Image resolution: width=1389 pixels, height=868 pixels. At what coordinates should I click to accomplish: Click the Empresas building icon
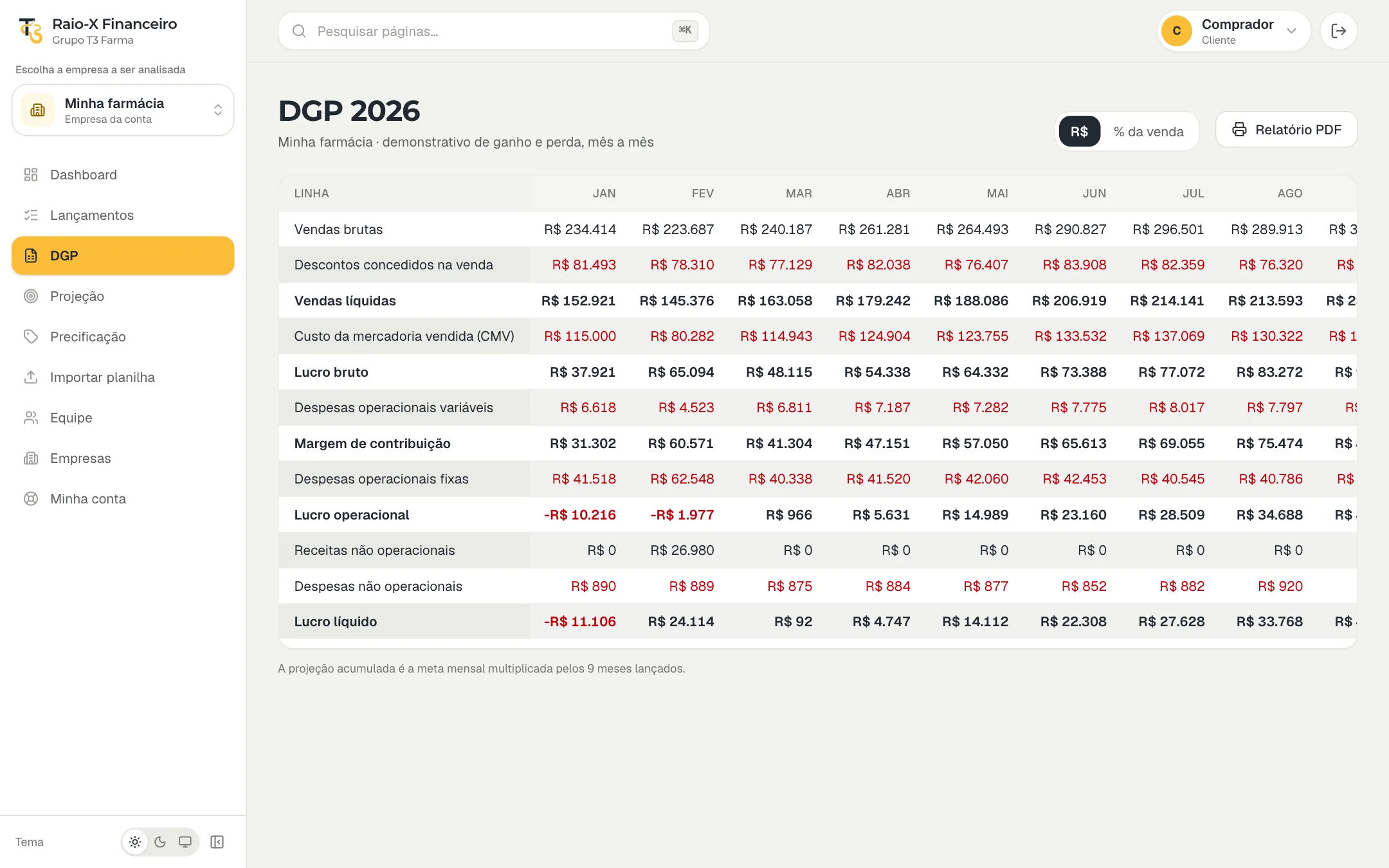coord(31,458)
